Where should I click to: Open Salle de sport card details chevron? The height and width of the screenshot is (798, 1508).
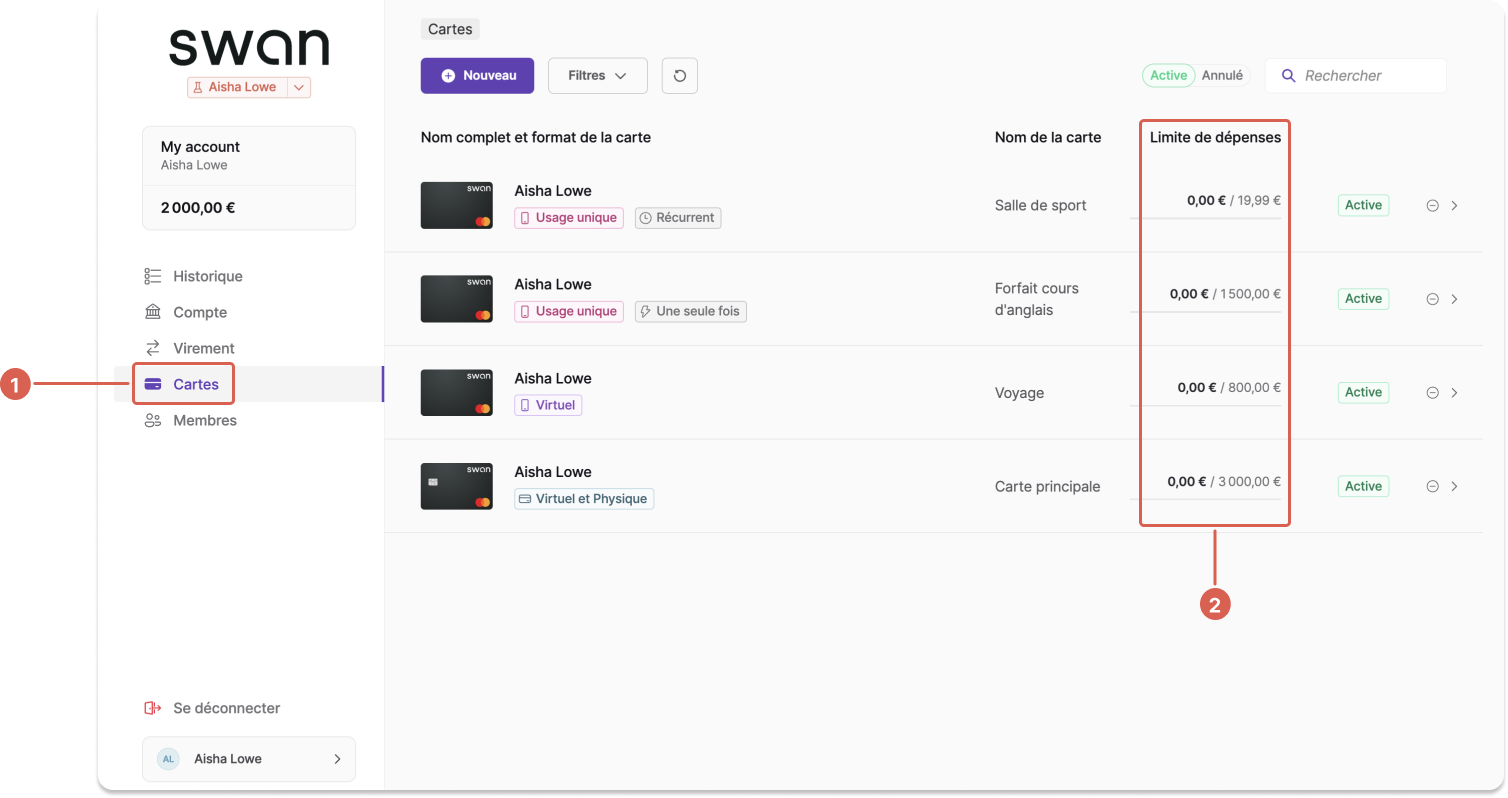click(1454, 205)
